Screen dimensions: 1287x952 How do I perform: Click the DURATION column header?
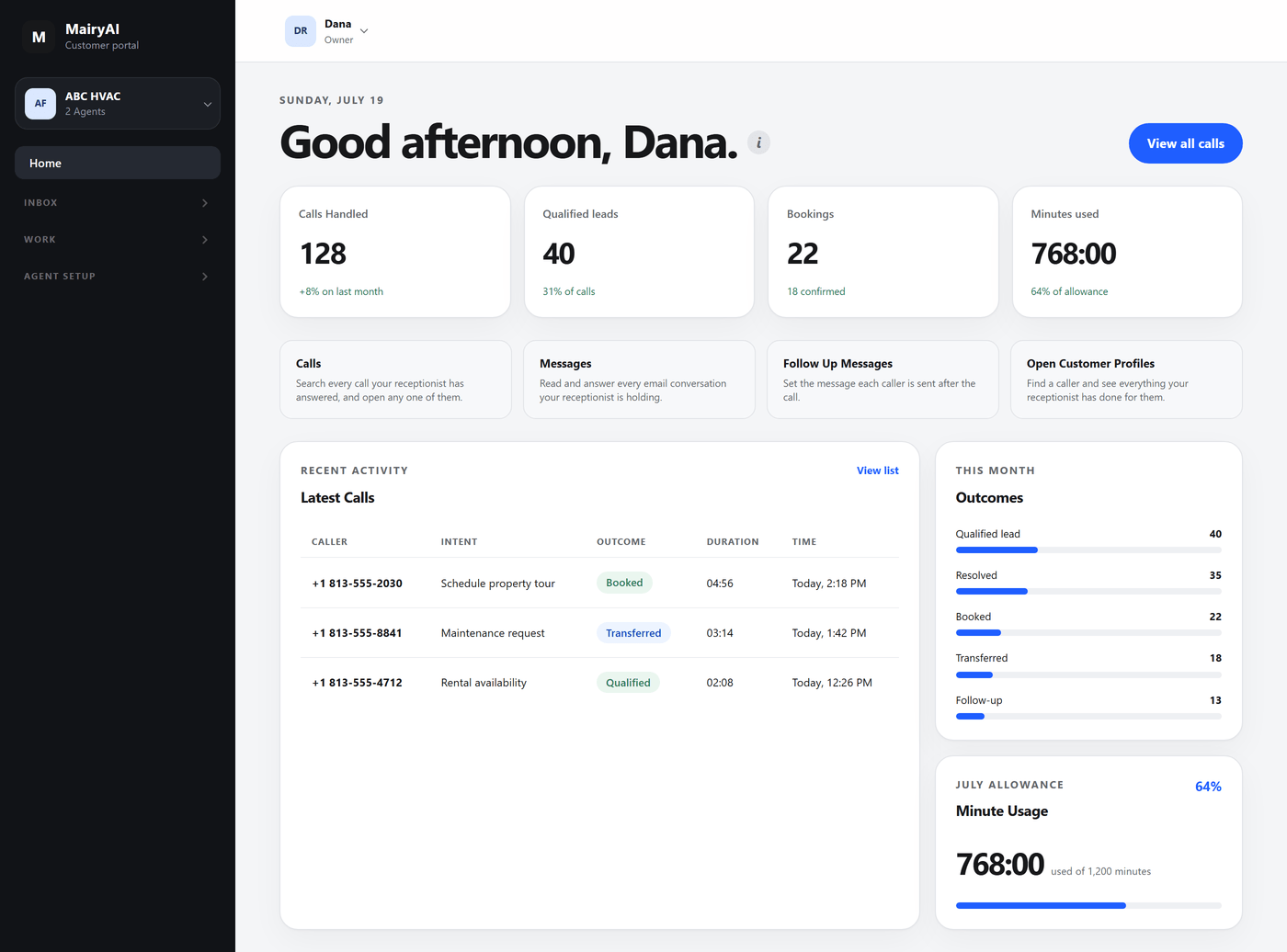coord(733,542)
